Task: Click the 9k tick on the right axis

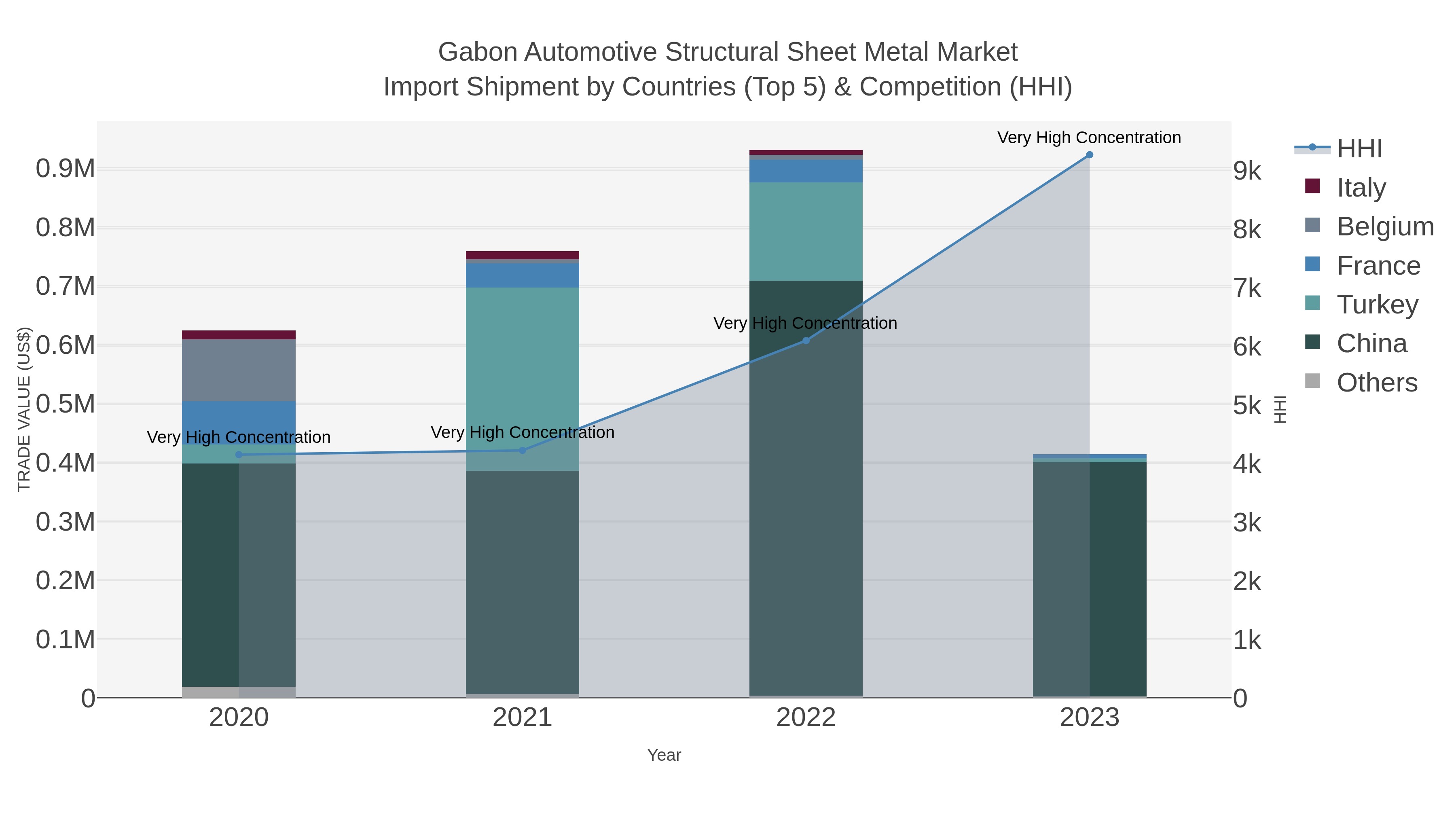Action: (x=1247, y=170)
